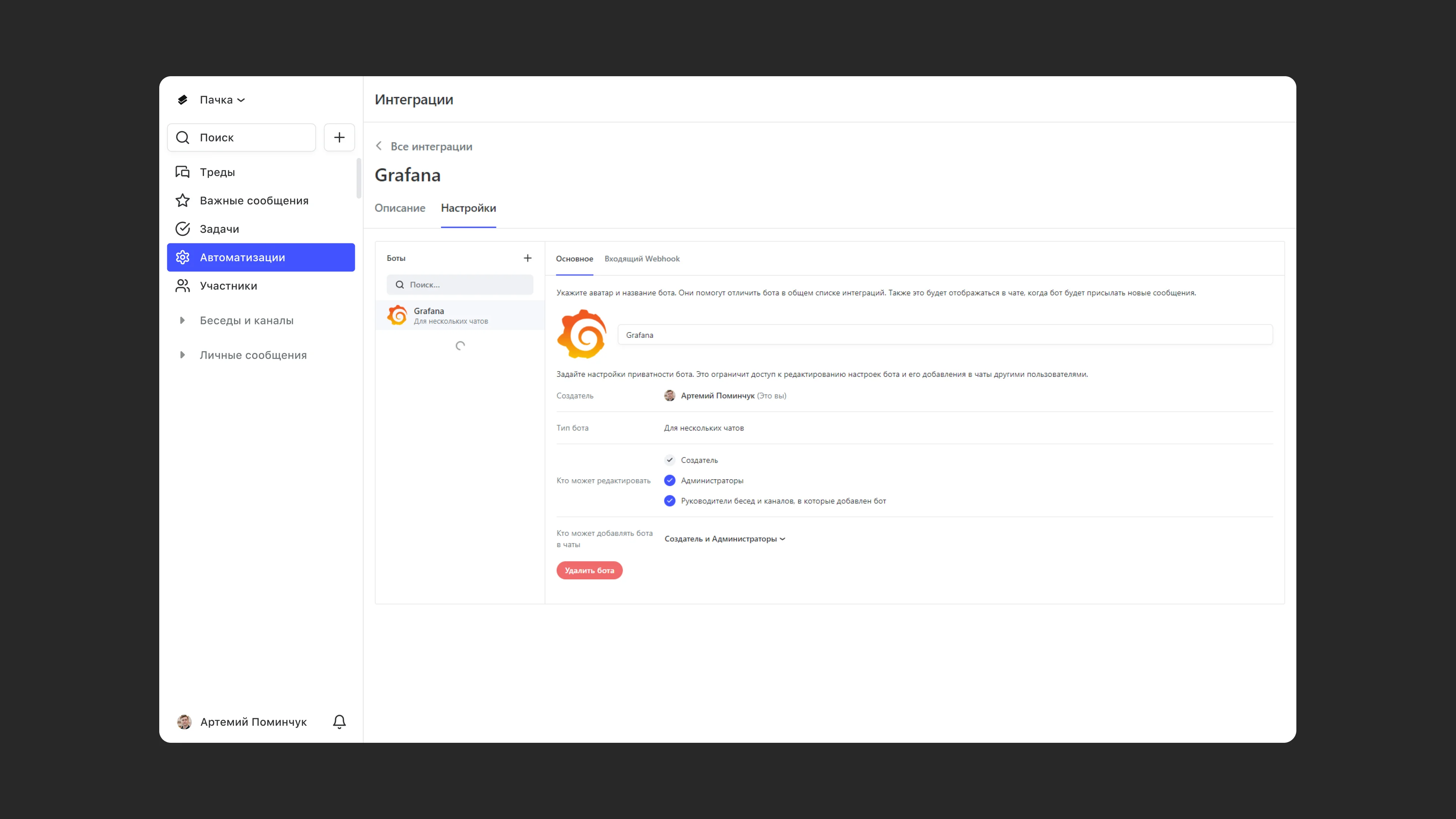This screenshot has height=819, width=1456.
Task: Click the notification bell icon
Action: [339, 722]
